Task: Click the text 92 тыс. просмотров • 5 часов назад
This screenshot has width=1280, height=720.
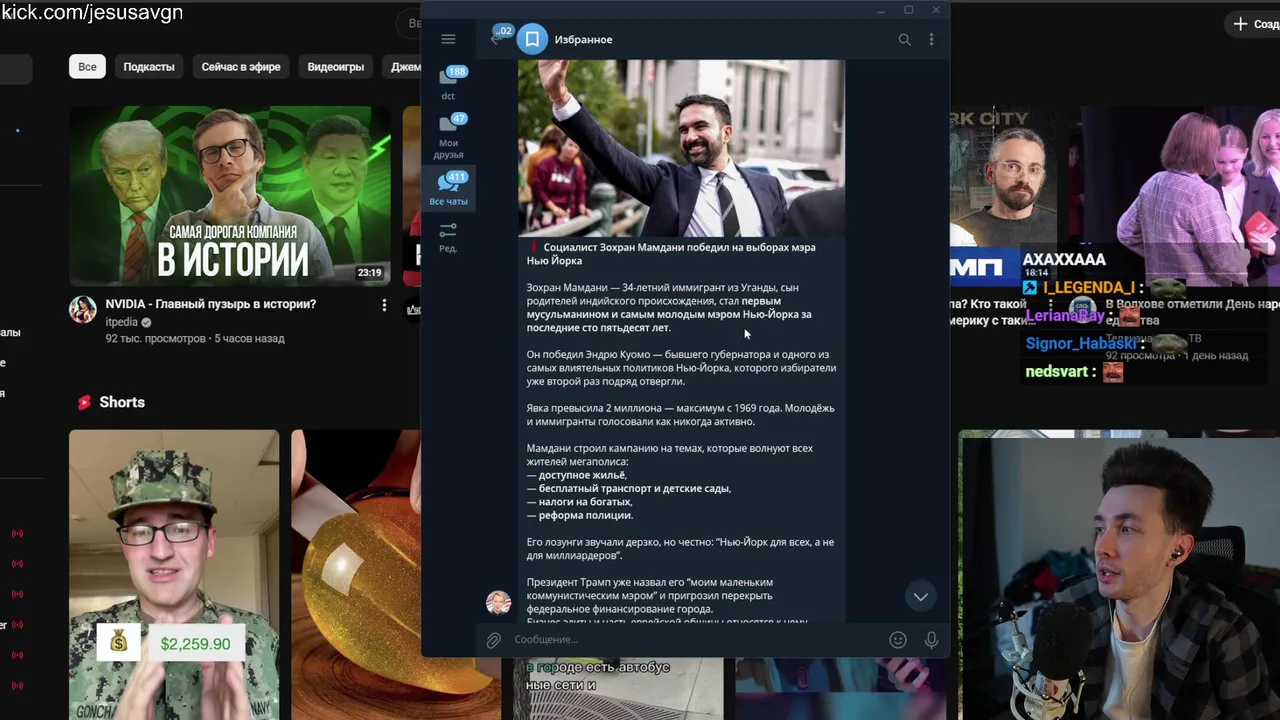Action: 195,339
